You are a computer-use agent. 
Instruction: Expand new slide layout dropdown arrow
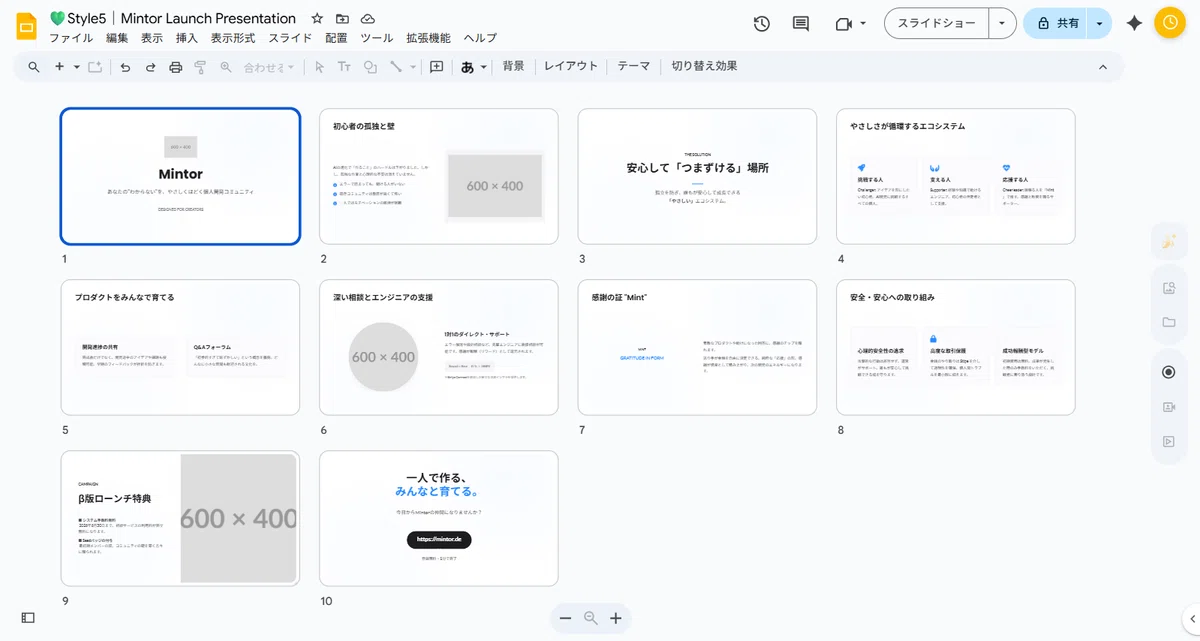point(76,67)
